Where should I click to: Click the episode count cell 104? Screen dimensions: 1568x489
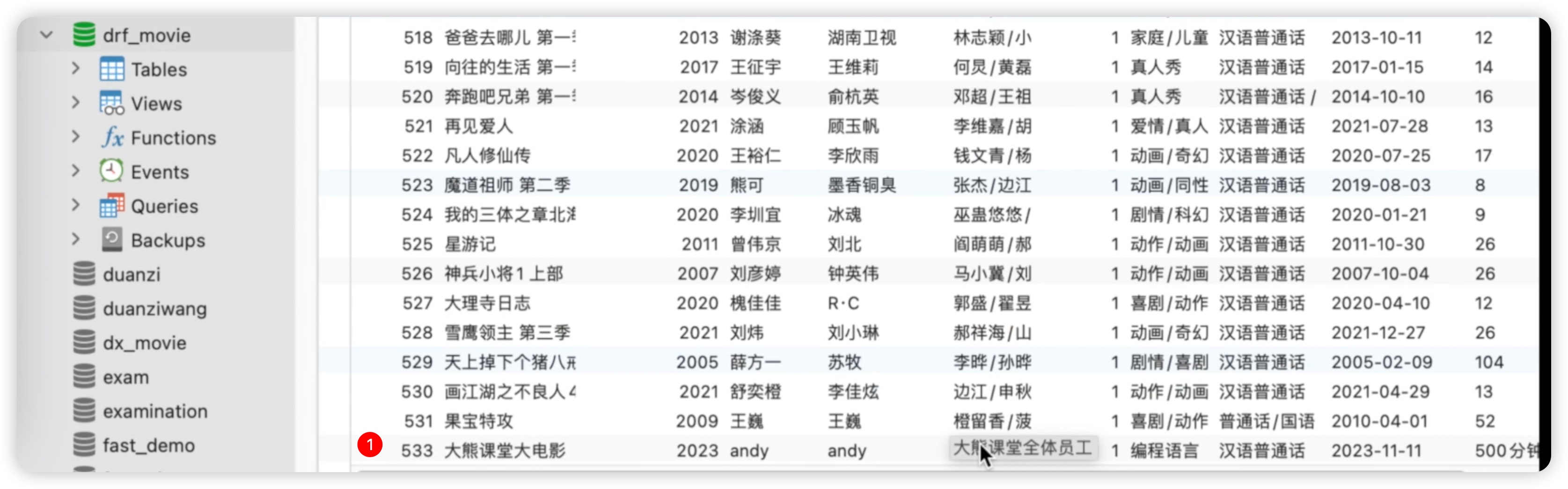point(1488,362)
